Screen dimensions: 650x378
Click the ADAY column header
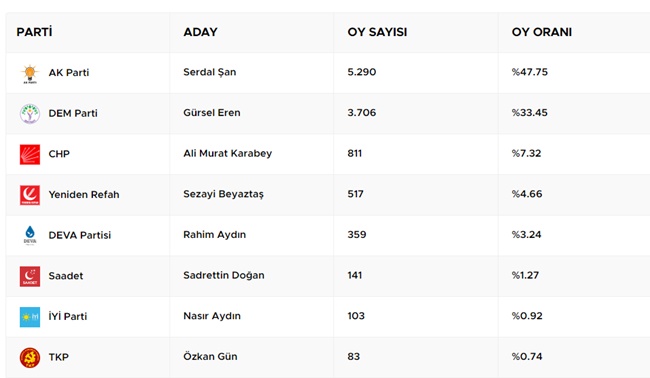point(200,32)
